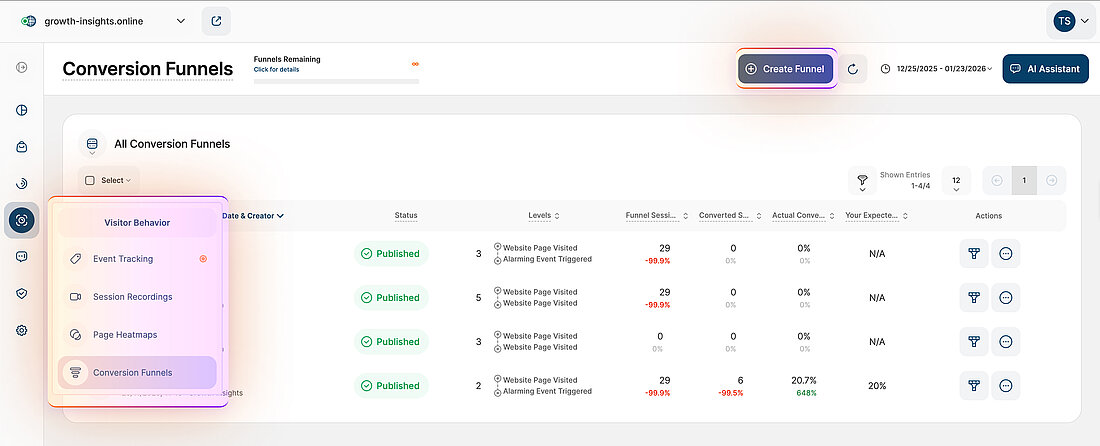Sort by Levels column
The height and width of the screenshot is (446, 1100).
click(x=544, y=216)
